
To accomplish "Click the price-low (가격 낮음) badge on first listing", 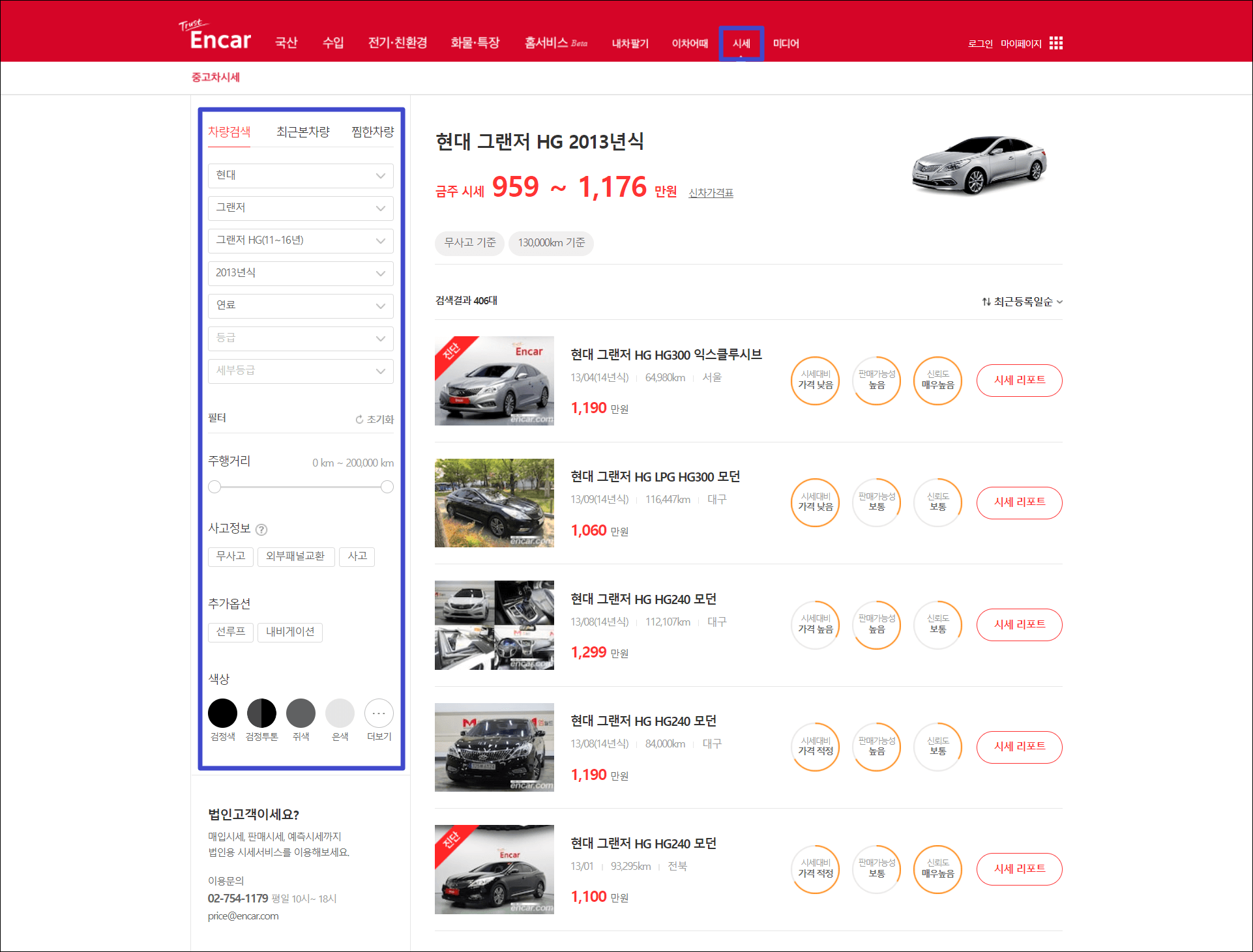I will [816, 381].
